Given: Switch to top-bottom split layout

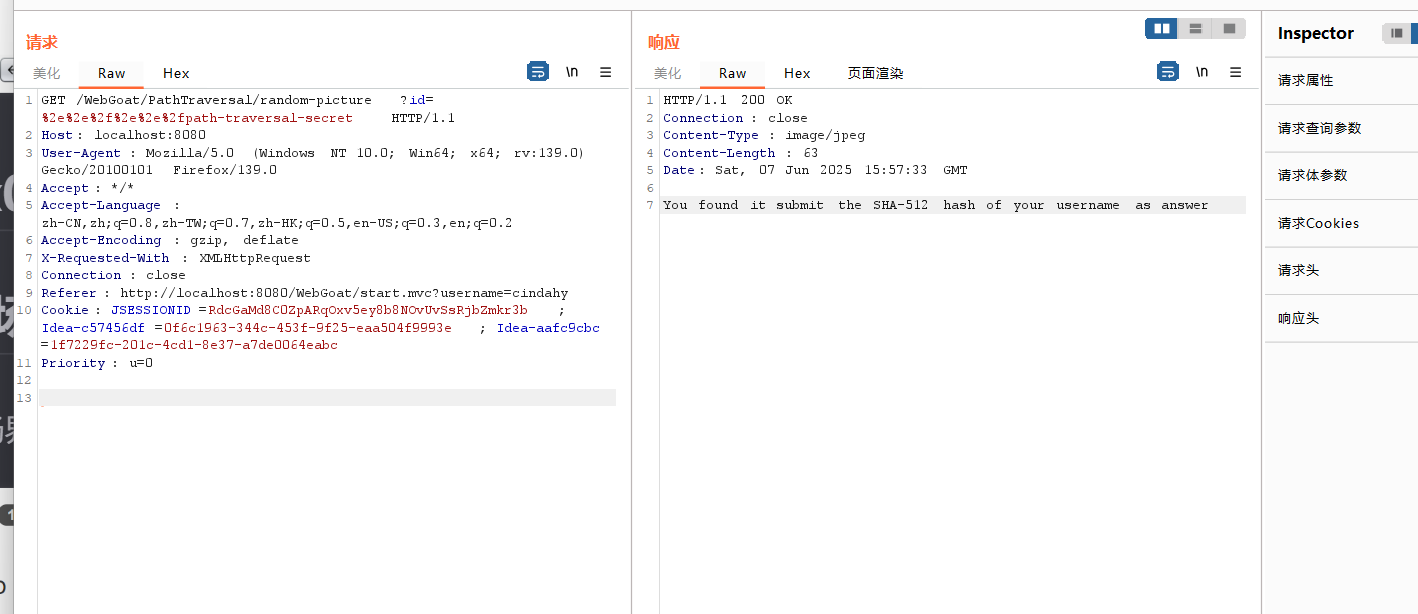Looking at the screenshot, I should point(1195,29).
